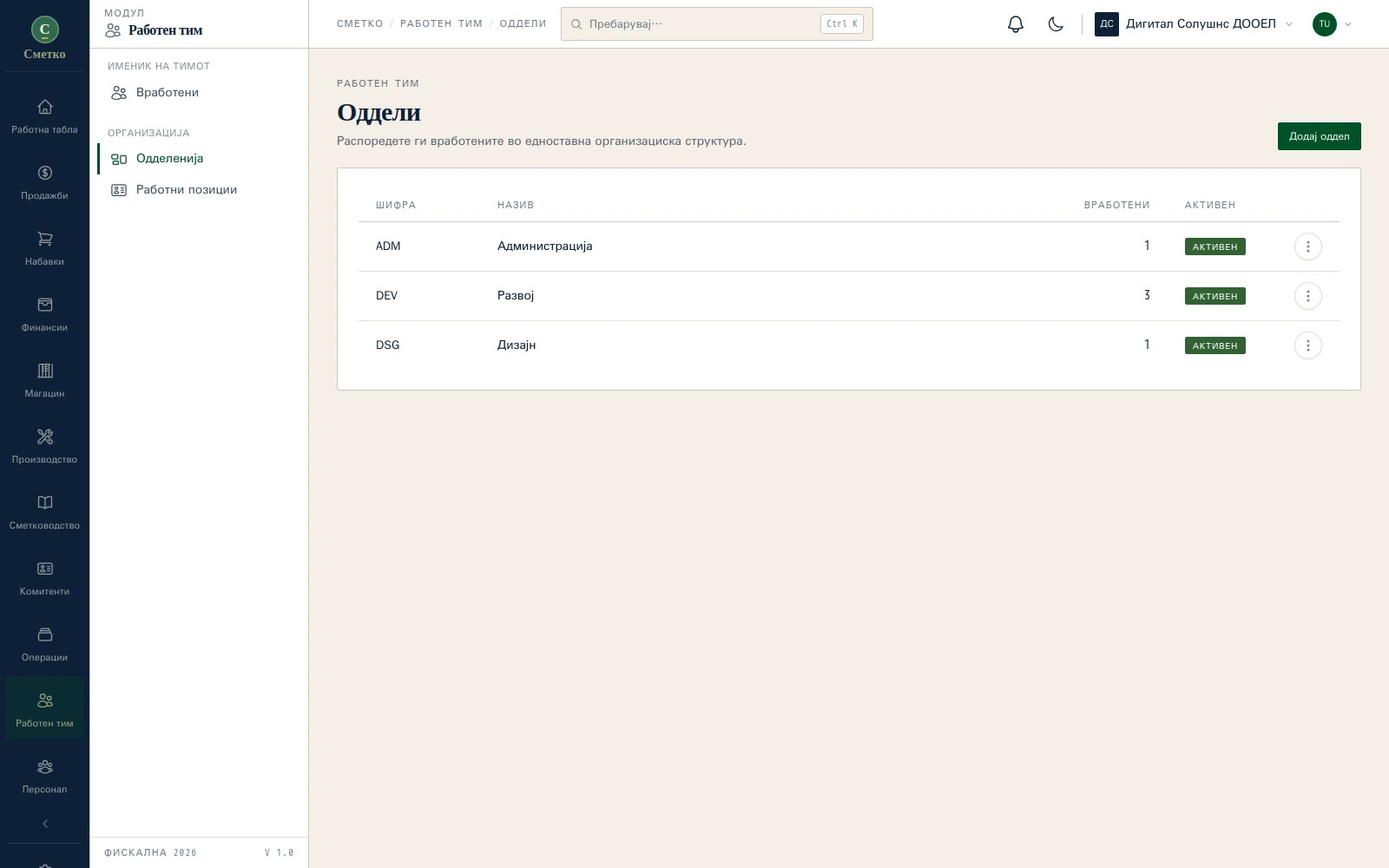
Task: Toggle dark mode moon icon
Action: tap(1056, 24)
